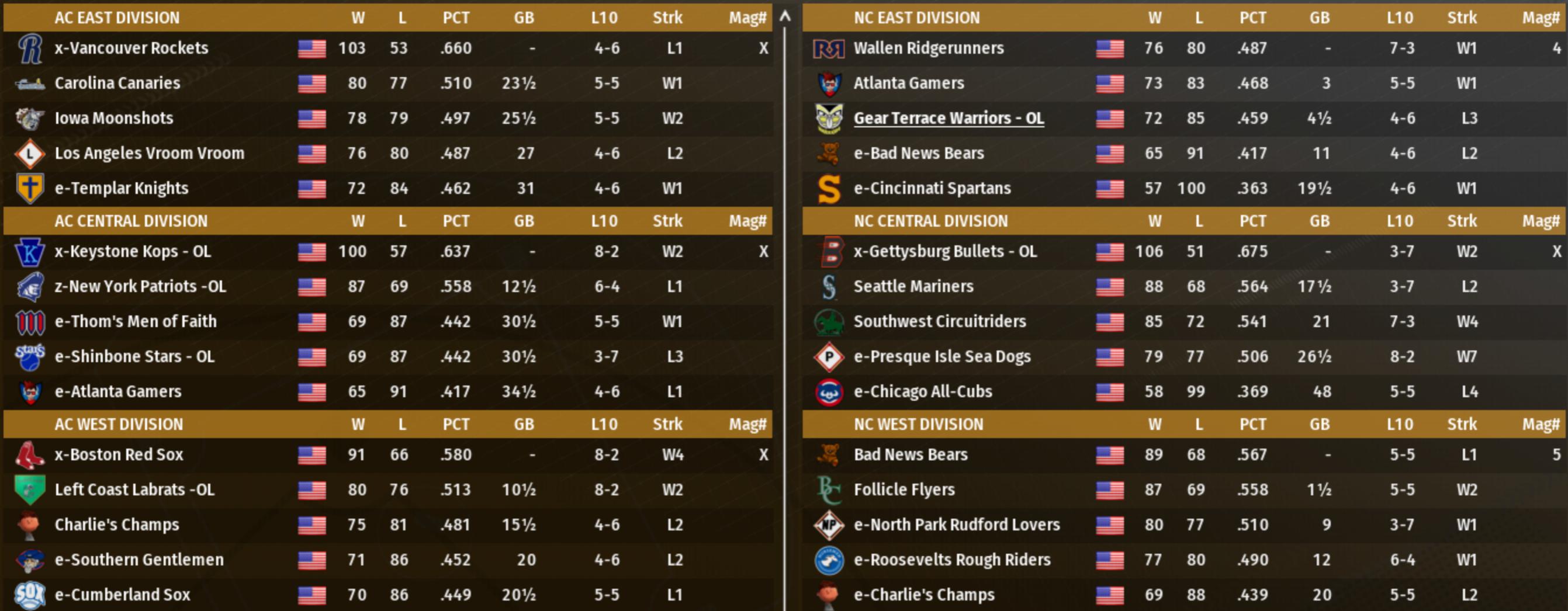
Task: Open the Iowa Moonshots team page
Action: 114,118
